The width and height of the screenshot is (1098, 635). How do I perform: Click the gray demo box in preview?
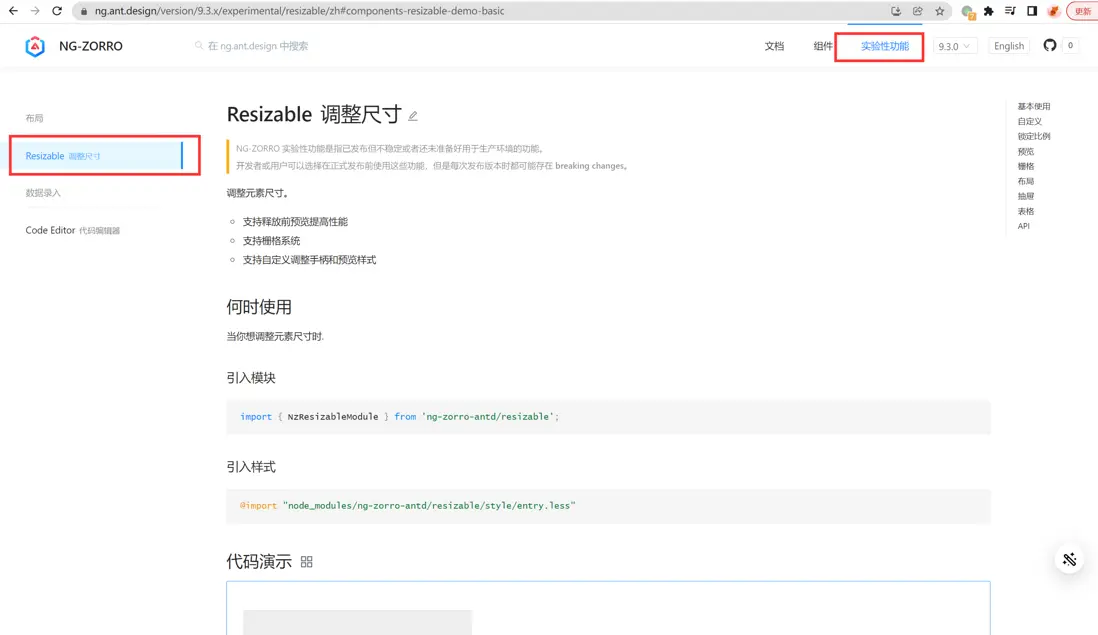point(357,622)
